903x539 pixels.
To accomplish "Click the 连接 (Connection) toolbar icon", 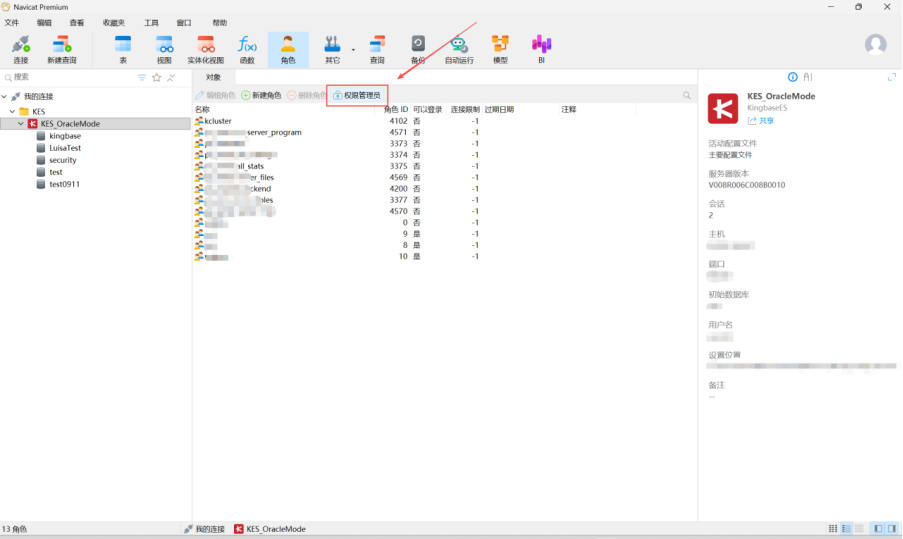I will point(20,46).
